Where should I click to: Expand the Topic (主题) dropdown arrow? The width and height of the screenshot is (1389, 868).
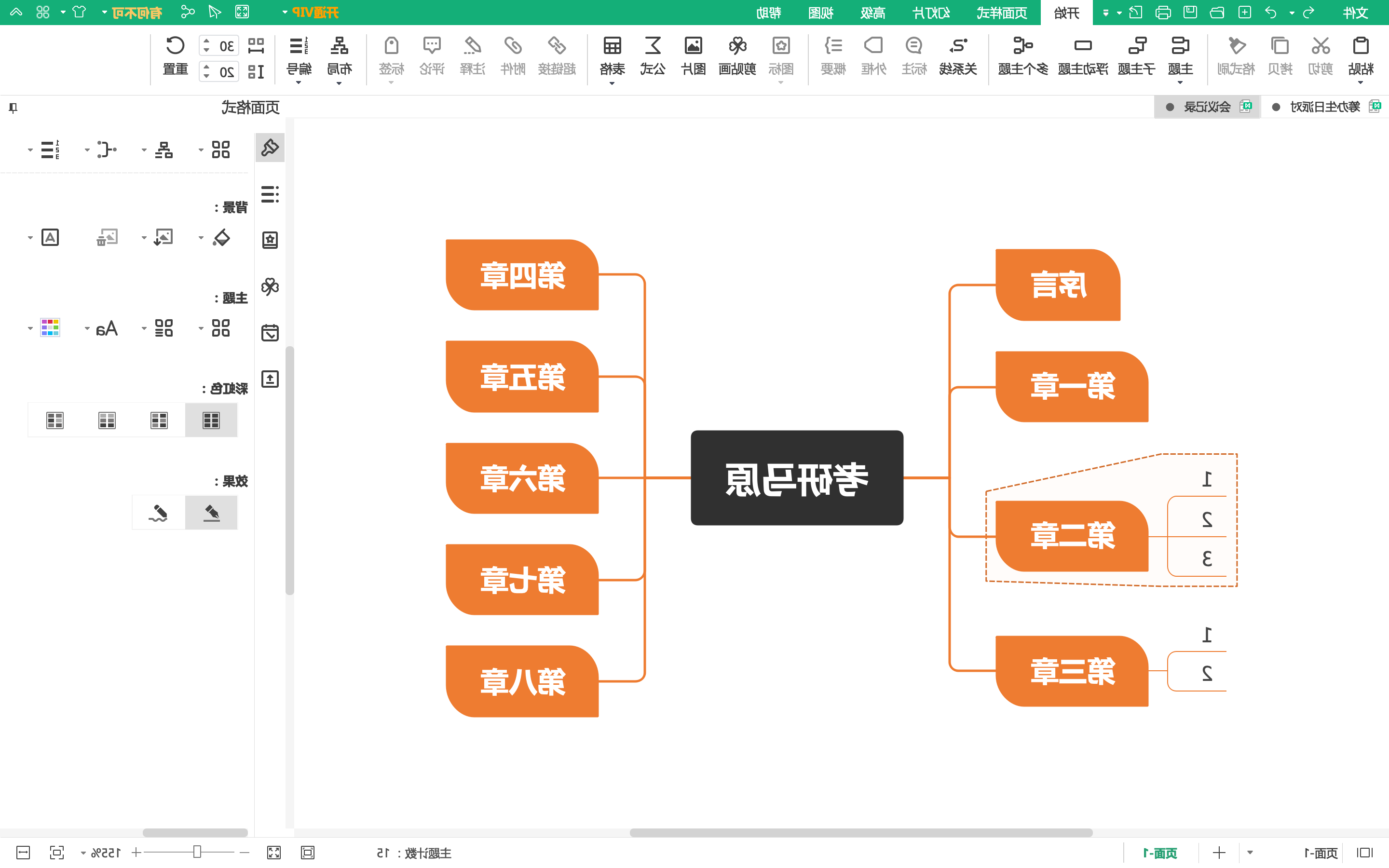tap(1180, 82)
